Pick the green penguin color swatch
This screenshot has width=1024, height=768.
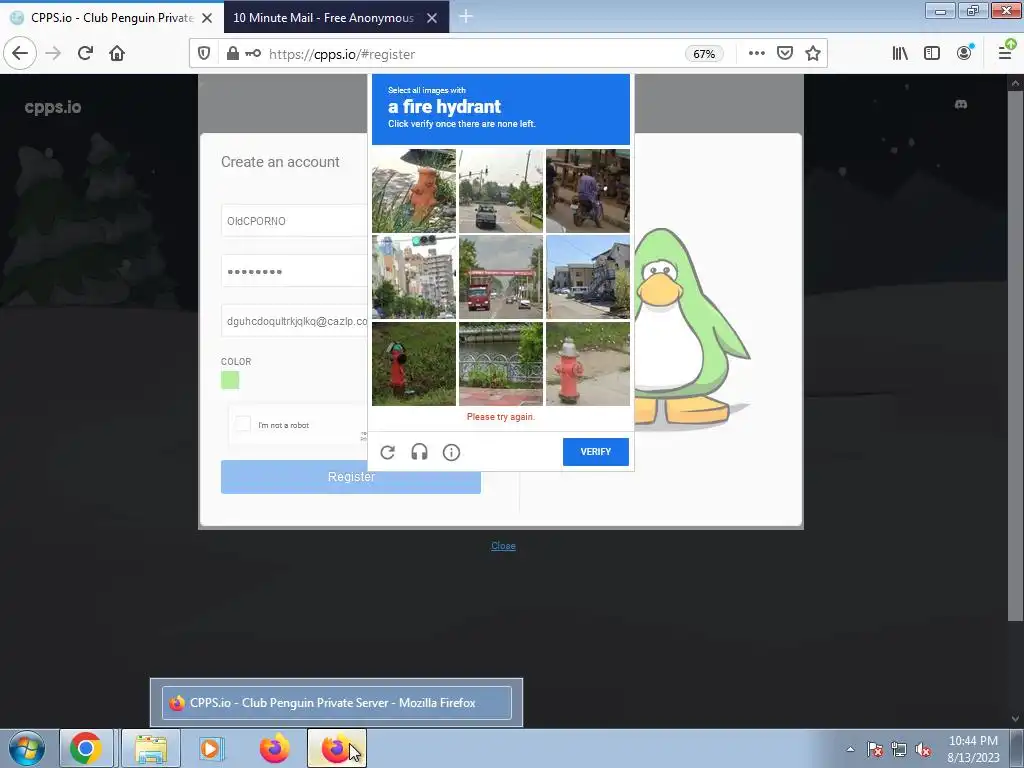tap(230, 380)
